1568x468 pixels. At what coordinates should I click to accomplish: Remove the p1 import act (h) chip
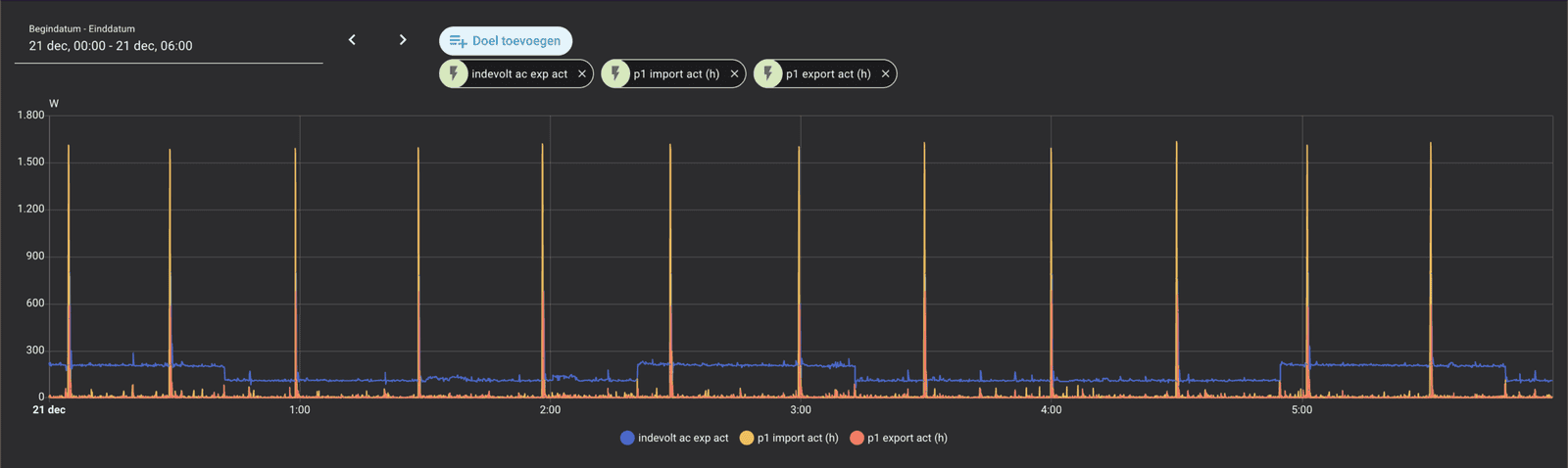pyautogui.click(x=734, y=74)
